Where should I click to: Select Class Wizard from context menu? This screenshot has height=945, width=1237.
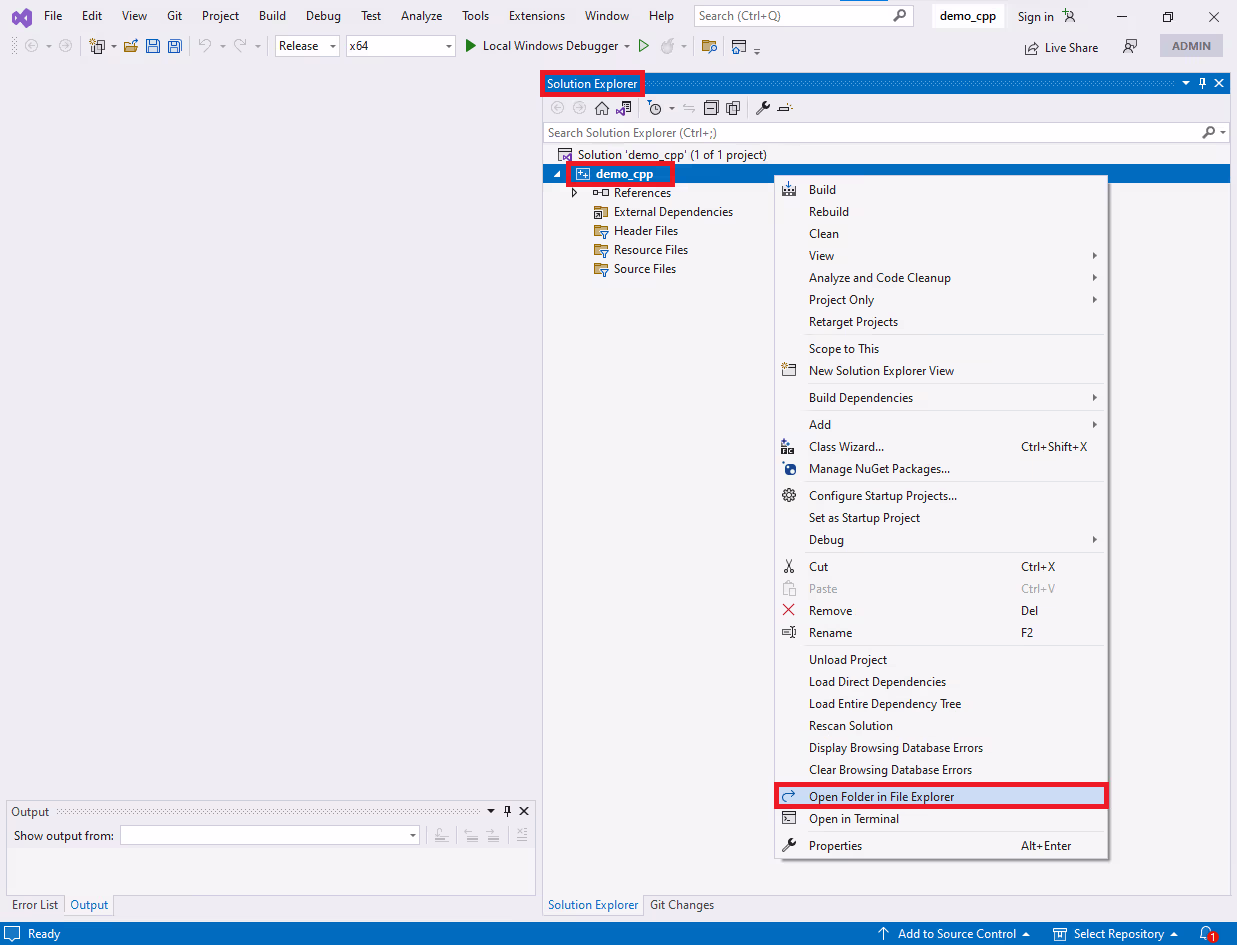click(940, 446)
